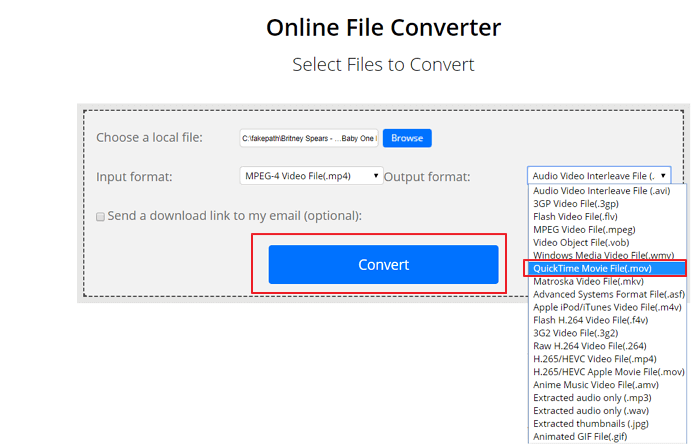Choose Apple iPod/iTunes Video File(.m4v)
This screenshot has width=700, height=446.
[x=607, y=307]
